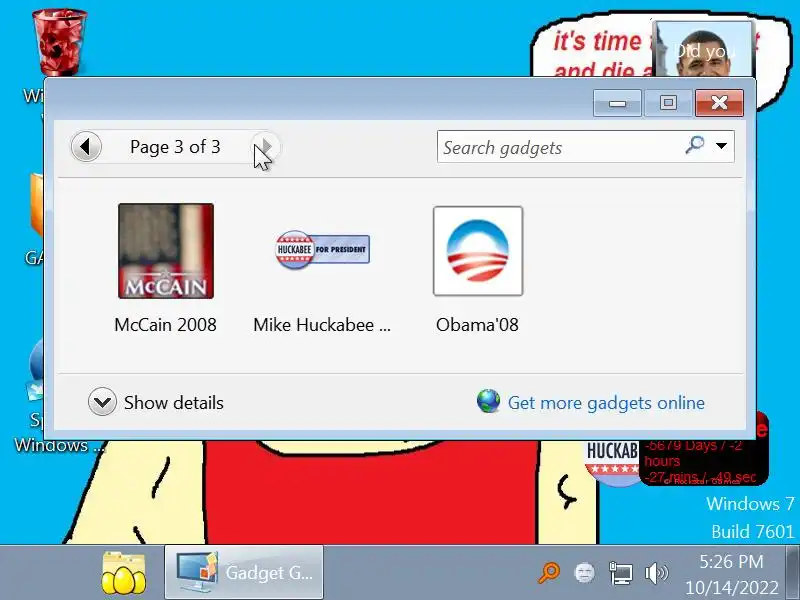The height and width of the screenshot is (600, 800).
Task: Open the eggs folder in taskbar
Action: click(123, 572)
